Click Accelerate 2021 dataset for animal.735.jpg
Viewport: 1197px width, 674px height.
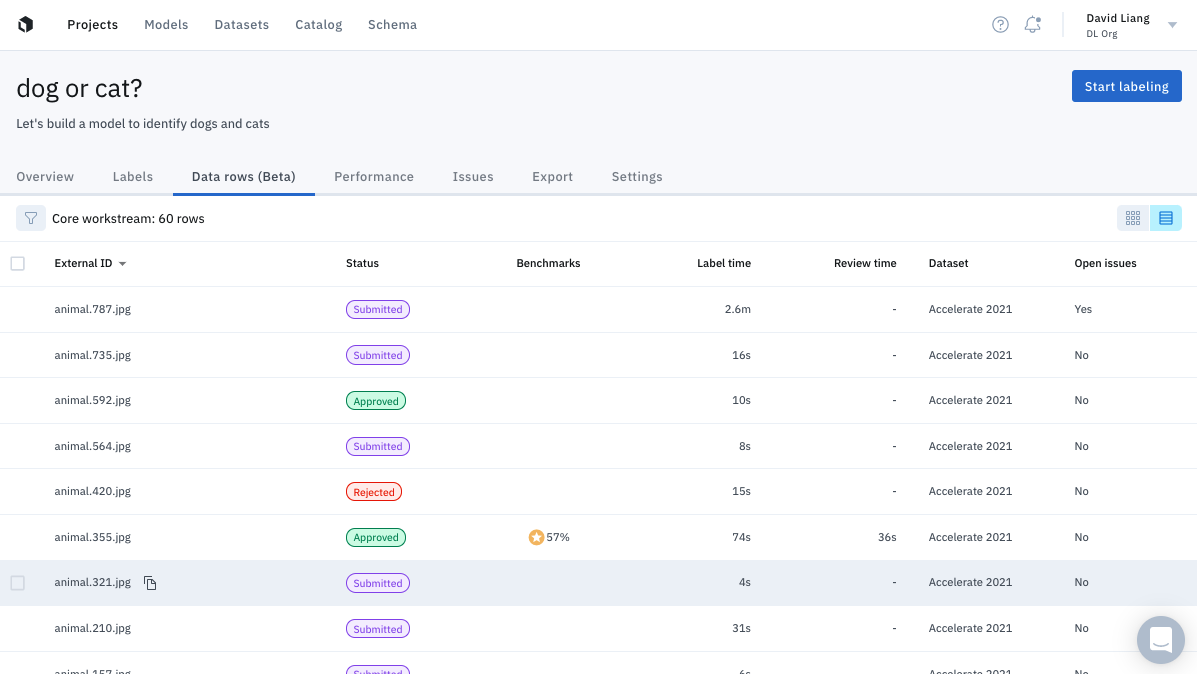pos(970,355)
